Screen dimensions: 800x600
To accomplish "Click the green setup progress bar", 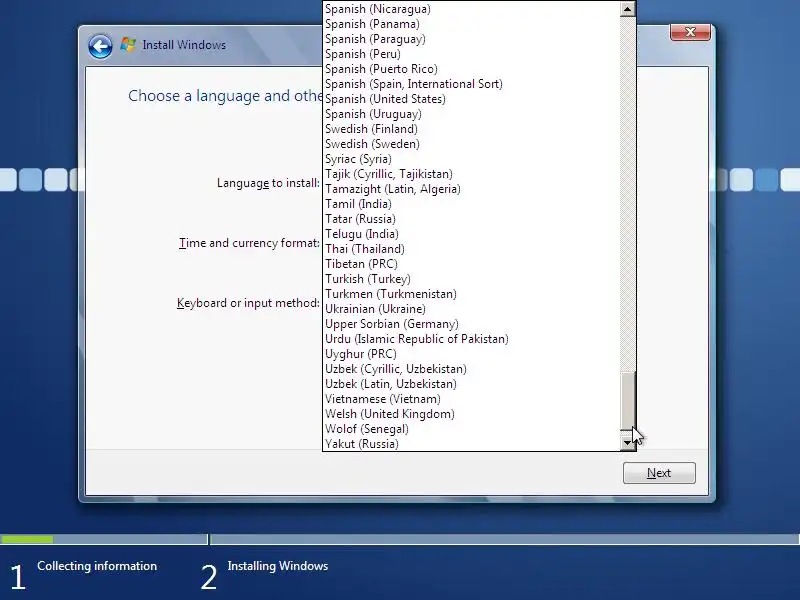I will 27,539.
